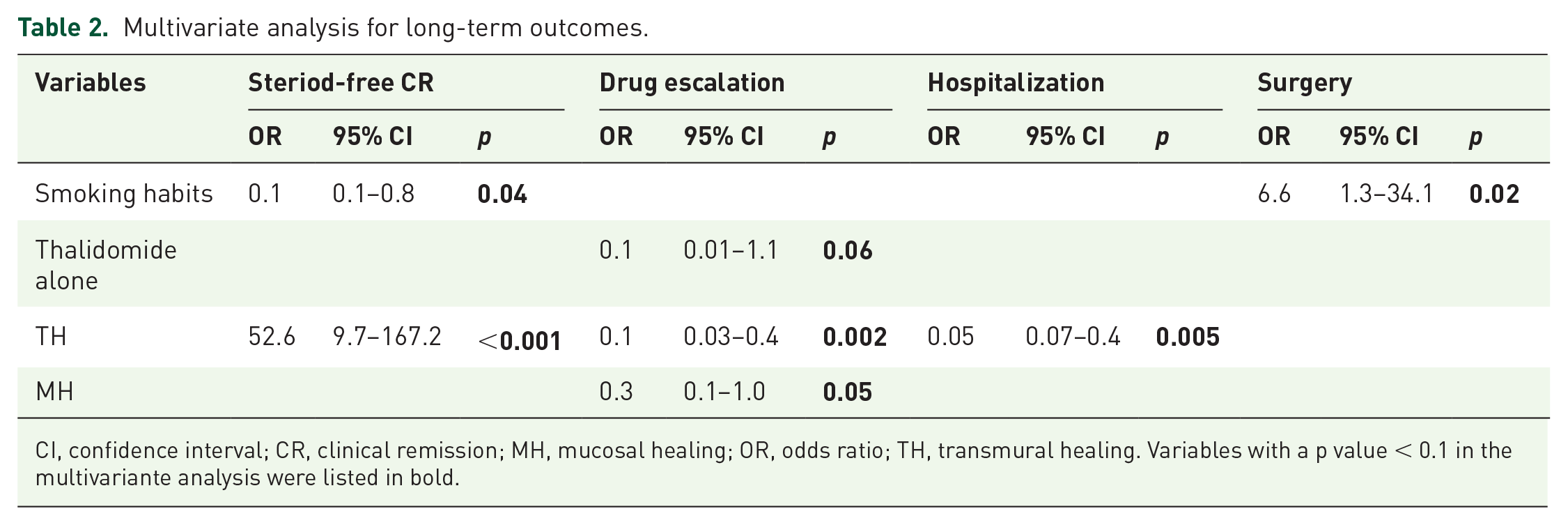
Task: Select the "Thalidomide alone" row label
Action: 106,265
